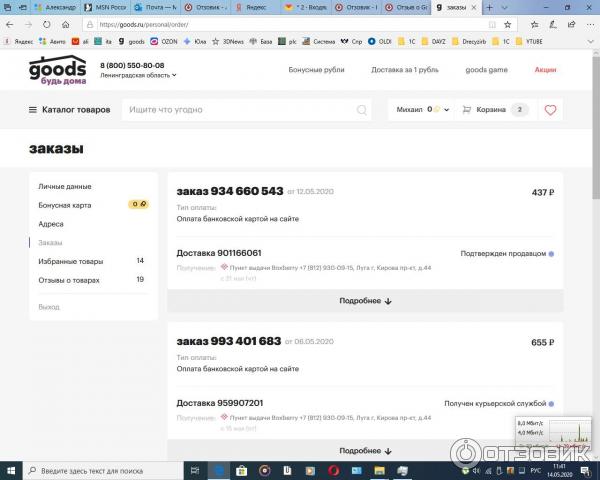Open Windows Start menu
The height and width of the screenshot is (480, 600).
pyautogui.click(x=10, y=469)
